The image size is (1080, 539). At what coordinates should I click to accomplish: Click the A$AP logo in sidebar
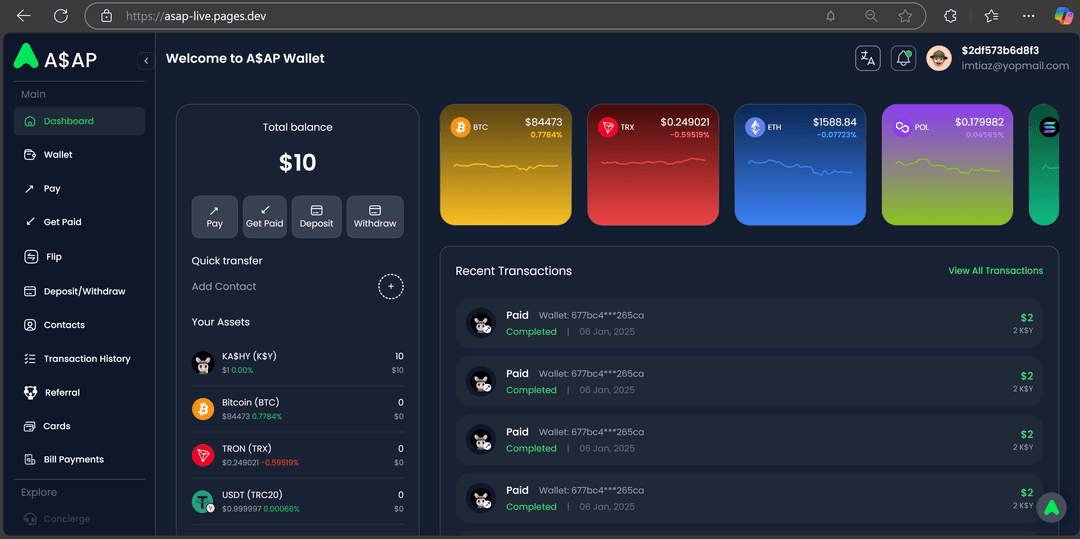click(56, 59)
